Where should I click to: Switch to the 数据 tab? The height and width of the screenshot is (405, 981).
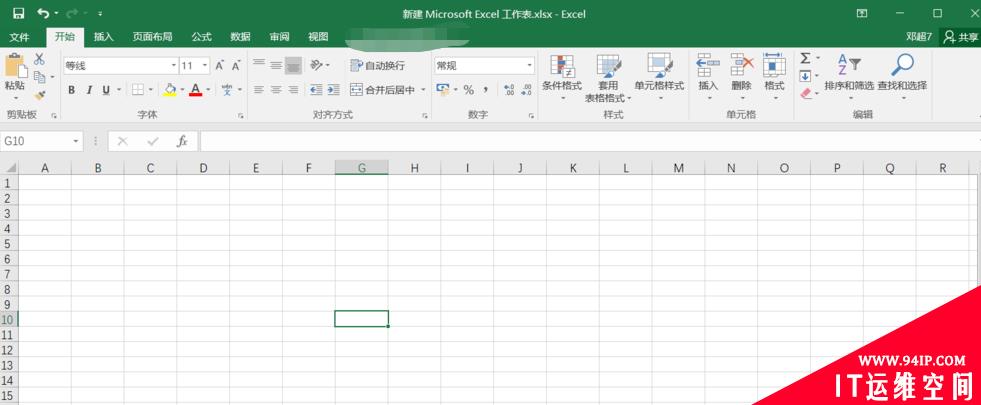coord(240,37)
